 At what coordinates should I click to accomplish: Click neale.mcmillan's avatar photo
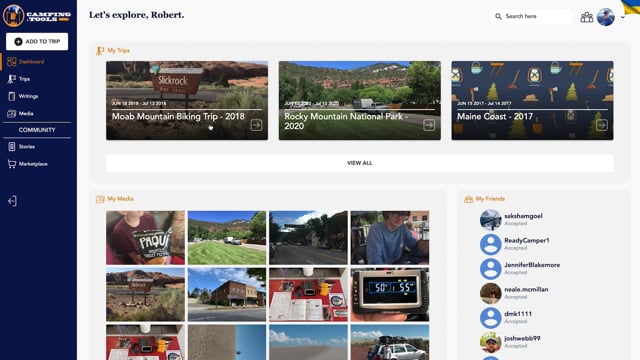pos(490,293)
